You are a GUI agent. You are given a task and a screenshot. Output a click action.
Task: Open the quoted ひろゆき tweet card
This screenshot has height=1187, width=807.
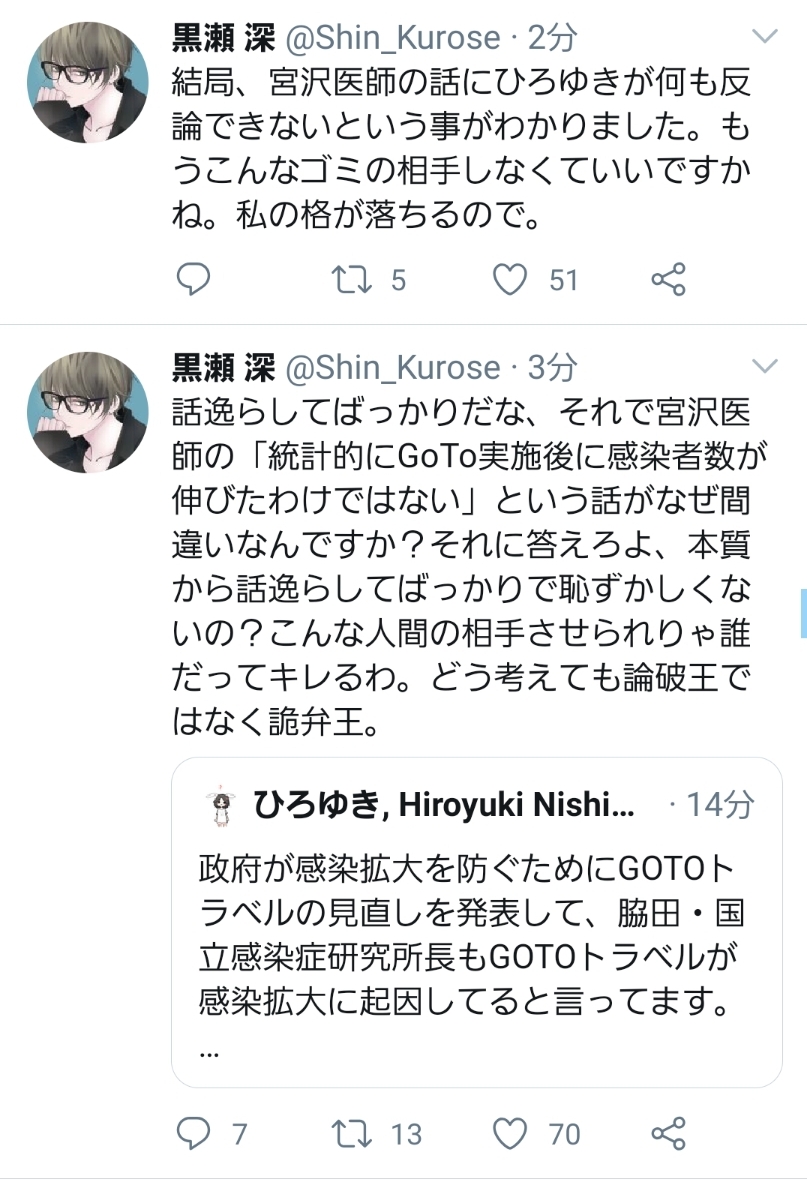[x=477, y=922]
